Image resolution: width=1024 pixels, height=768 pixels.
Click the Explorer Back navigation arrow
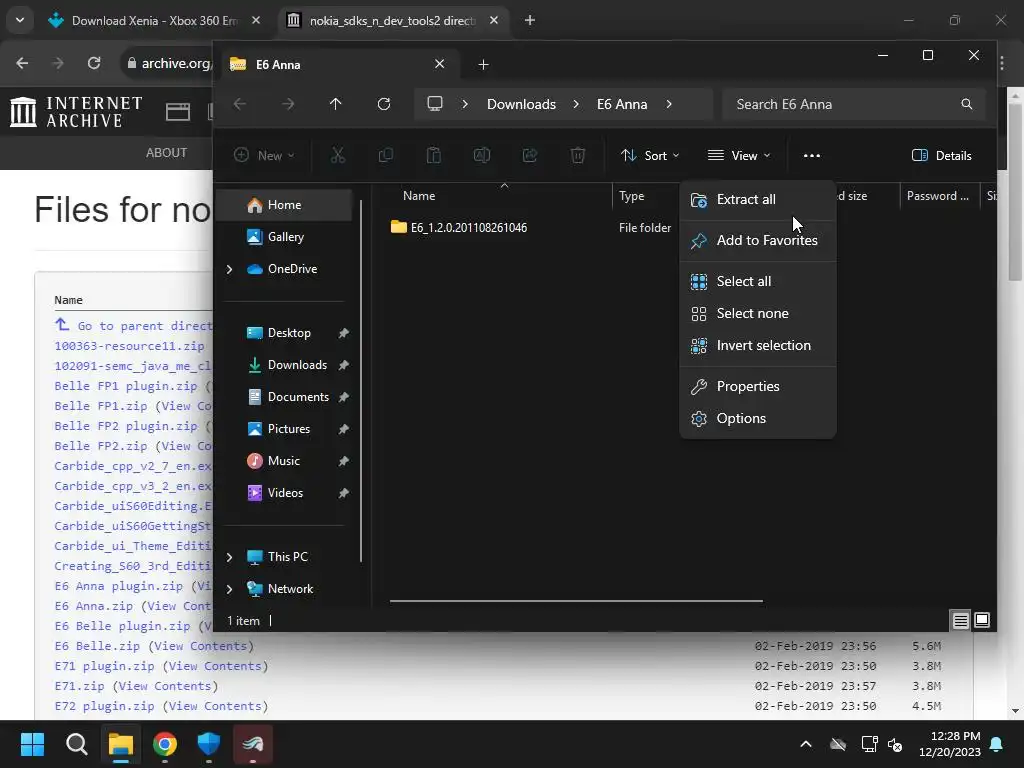click(240, 104)
